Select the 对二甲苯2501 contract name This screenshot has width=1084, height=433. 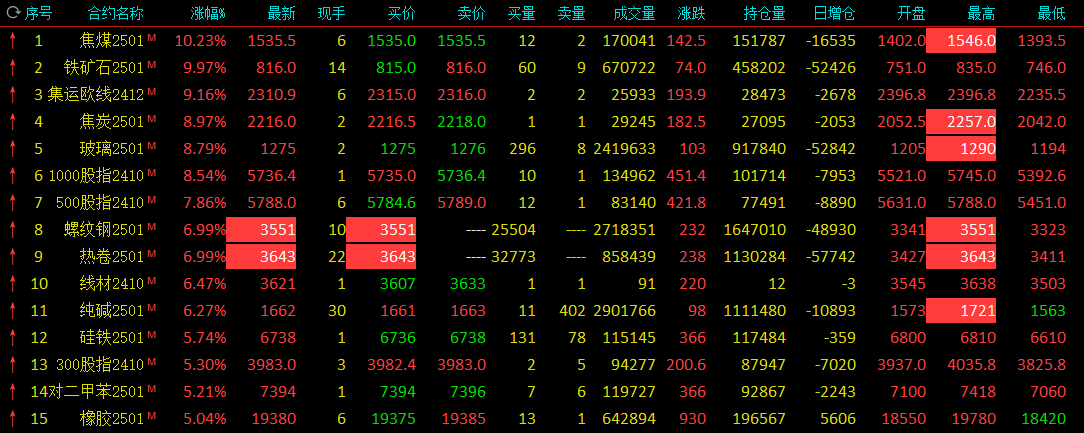point(96,391)
